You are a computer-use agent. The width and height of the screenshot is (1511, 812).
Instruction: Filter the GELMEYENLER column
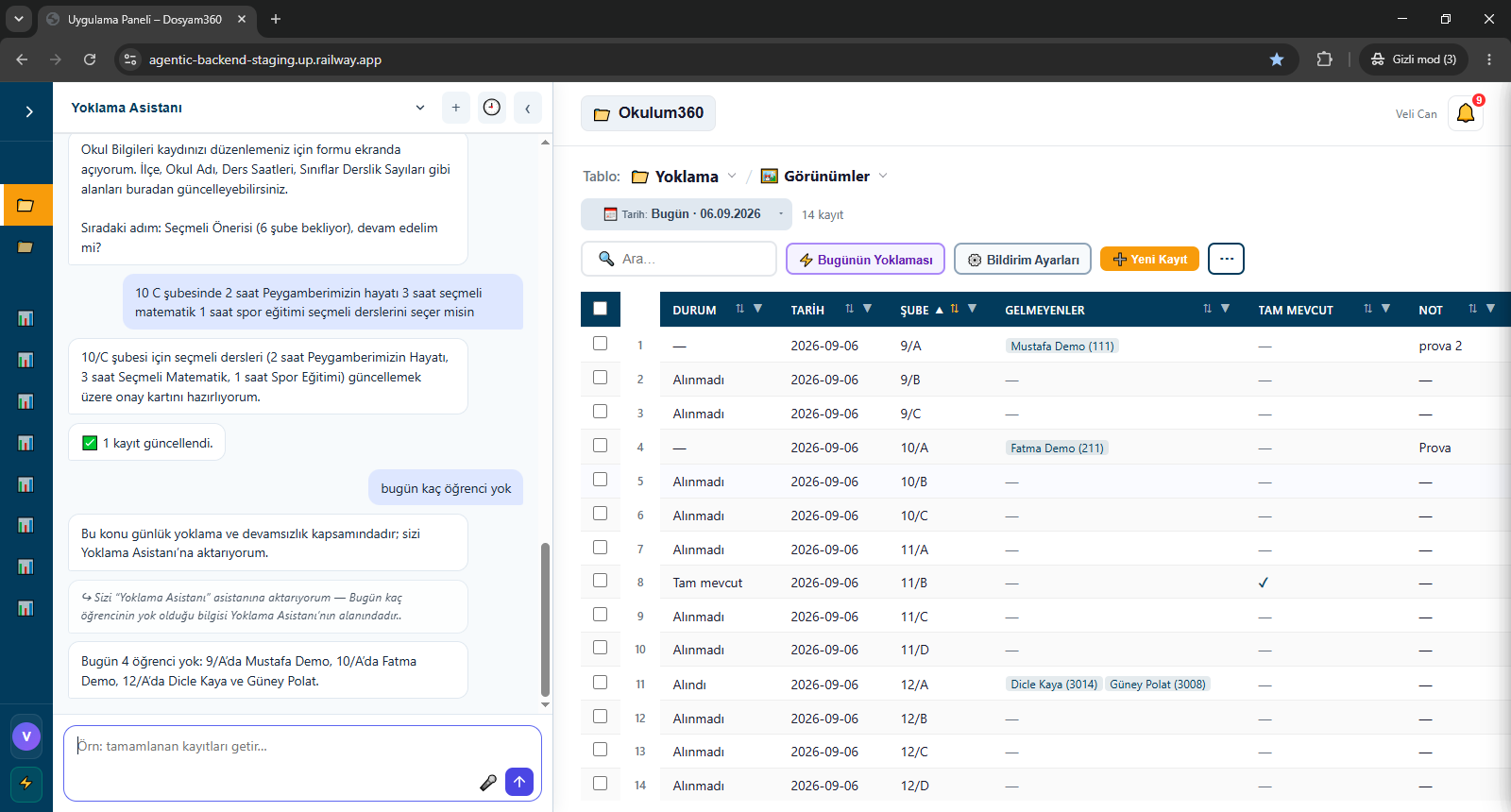(1225, 309)
